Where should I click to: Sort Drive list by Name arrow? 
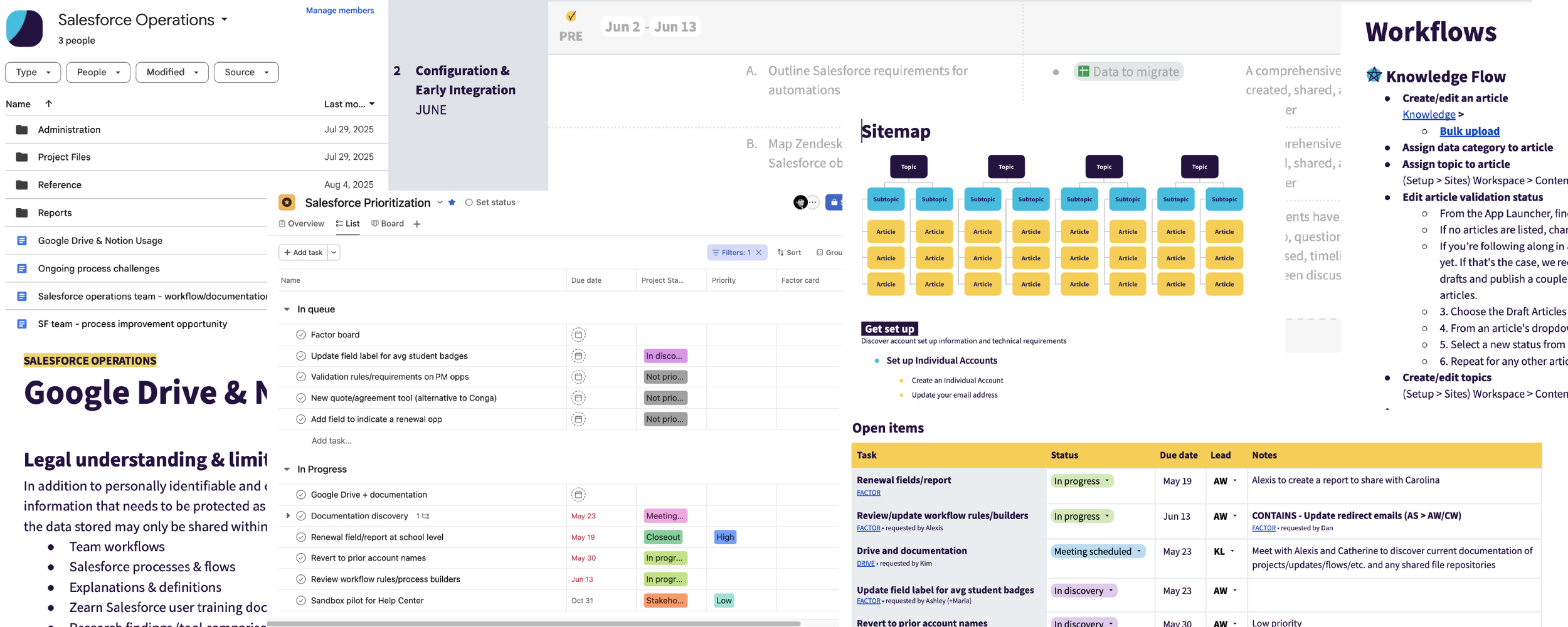pos(49,104)
